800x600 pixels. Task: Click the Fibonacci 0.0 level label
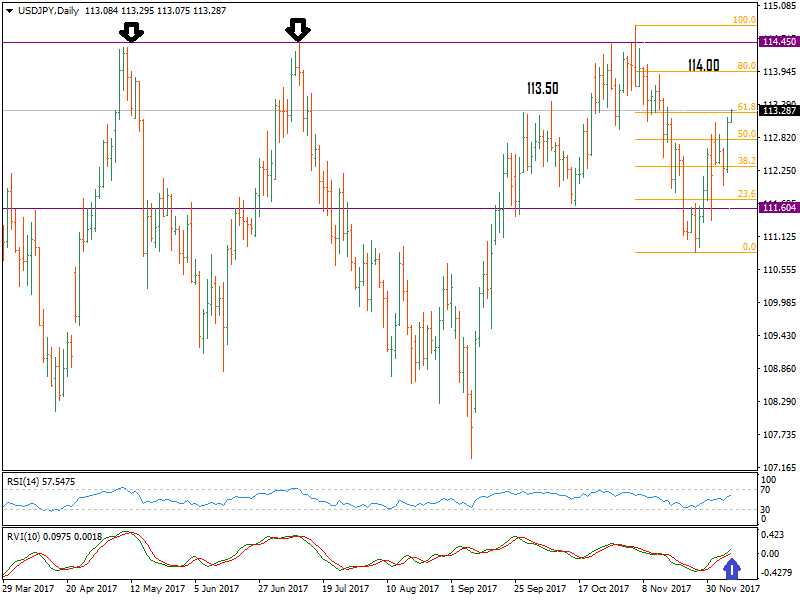click(748, 246)
